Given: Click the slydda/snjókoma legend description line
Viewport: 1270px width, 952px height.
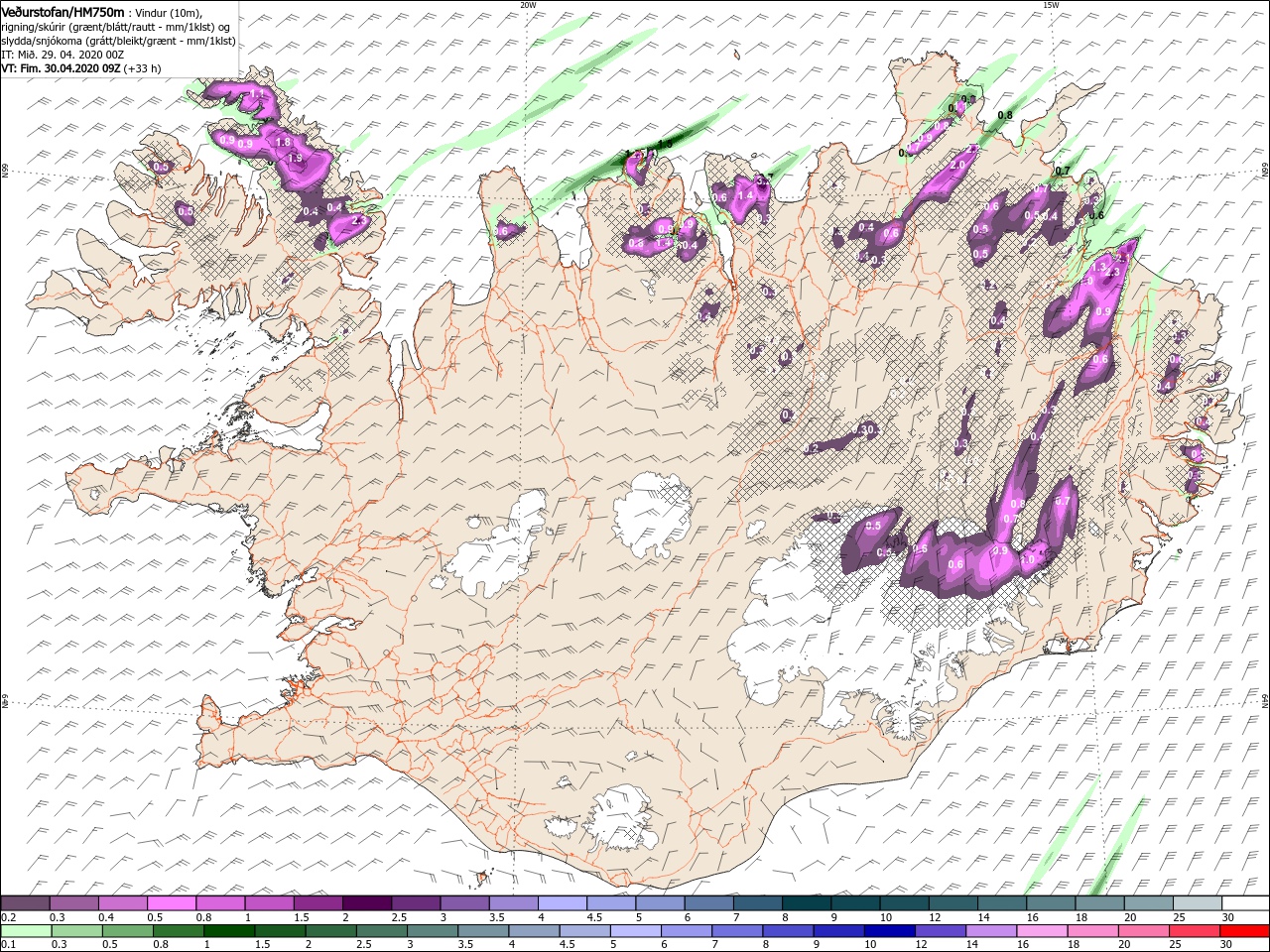Looking at the screenshot, I should tap(117, 40).
